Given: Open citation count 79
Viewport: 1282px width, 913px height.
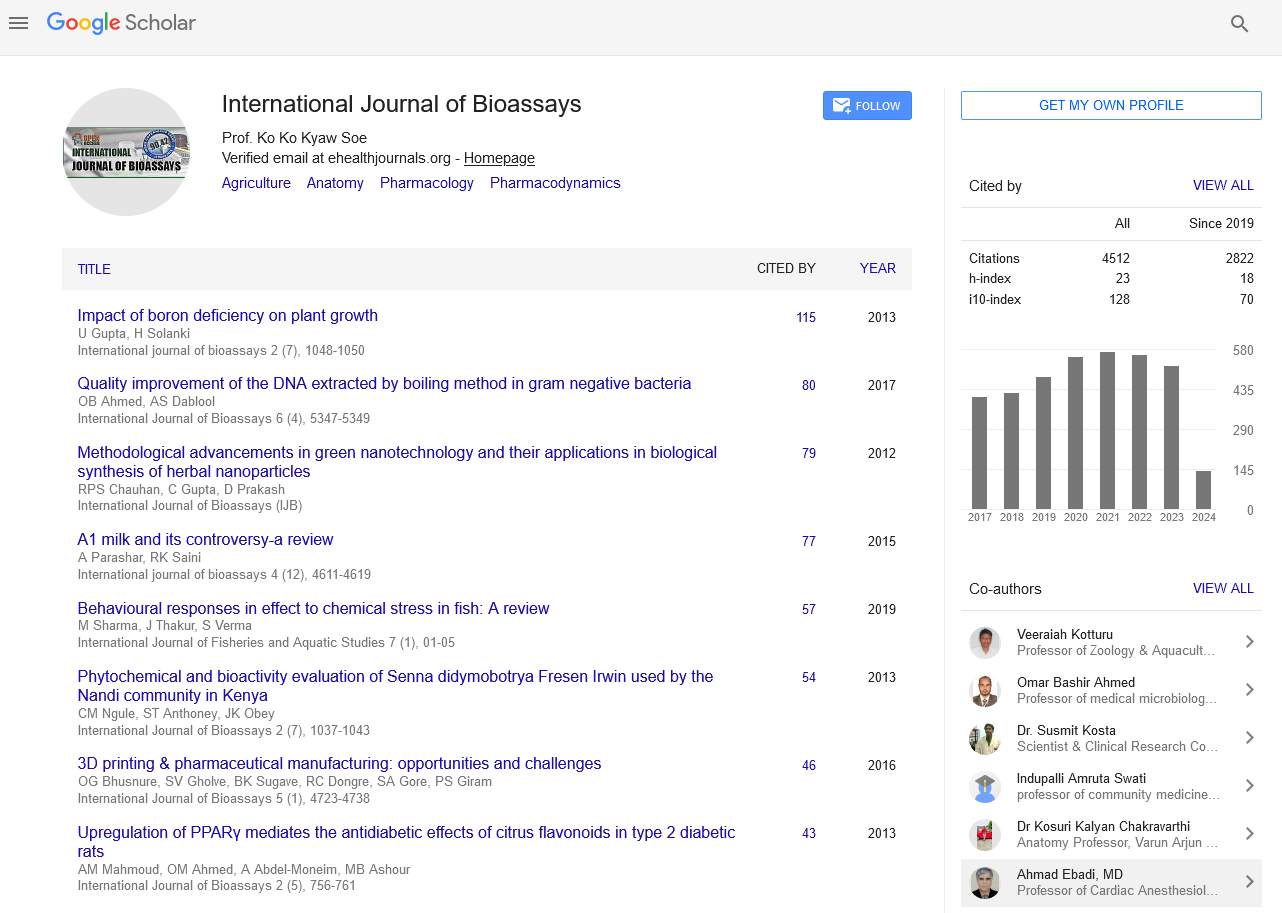Looking at the screenshot, I should click(809, 453).
